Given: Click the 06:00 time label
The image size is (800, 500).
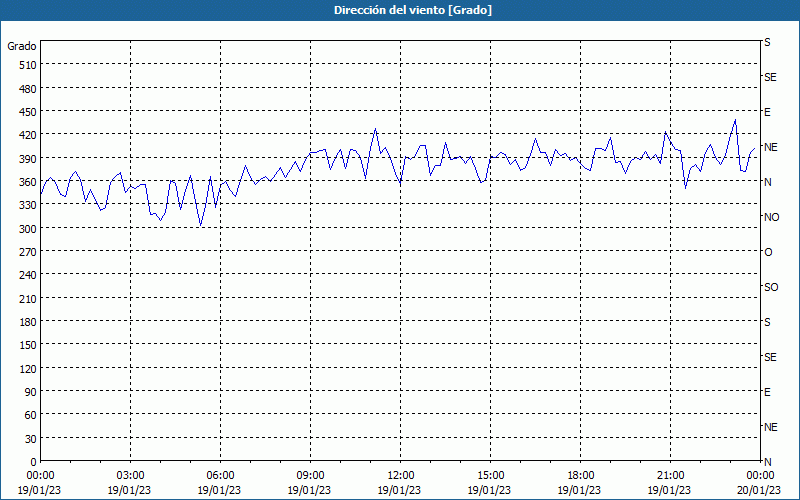Looking at the screenshot, I should (x=220, y=476).
